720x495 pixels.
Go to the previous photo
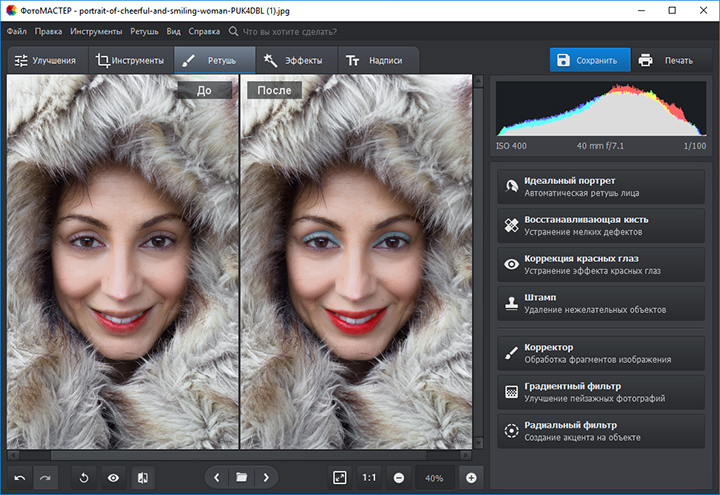click(217, 478)
